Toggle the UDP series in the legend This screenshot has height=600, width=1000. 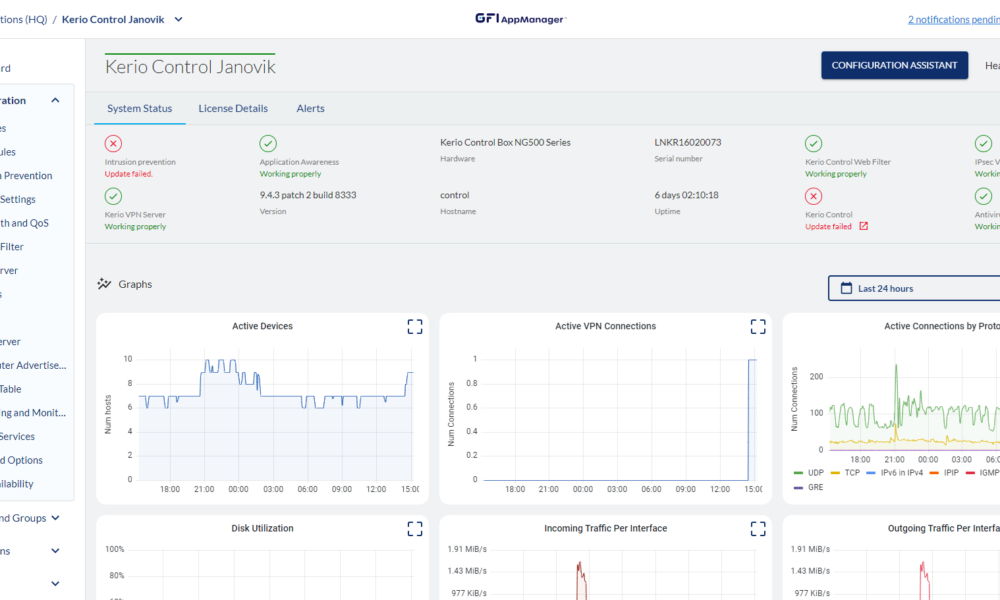[815, 472]
